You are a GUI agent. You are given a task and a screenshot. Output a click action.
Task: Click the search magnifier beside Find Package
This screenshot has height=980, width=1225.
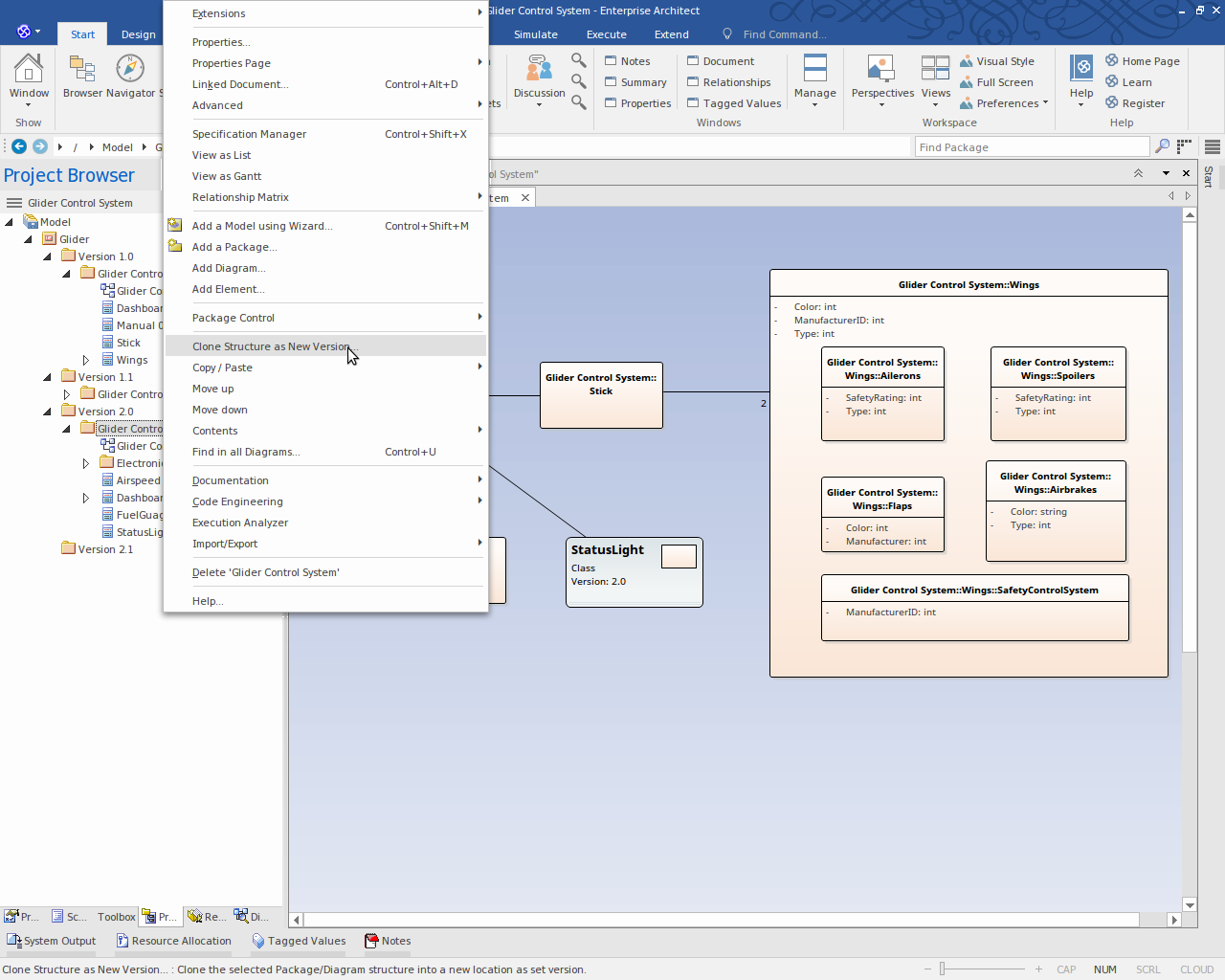click(x=1162, y=146)
